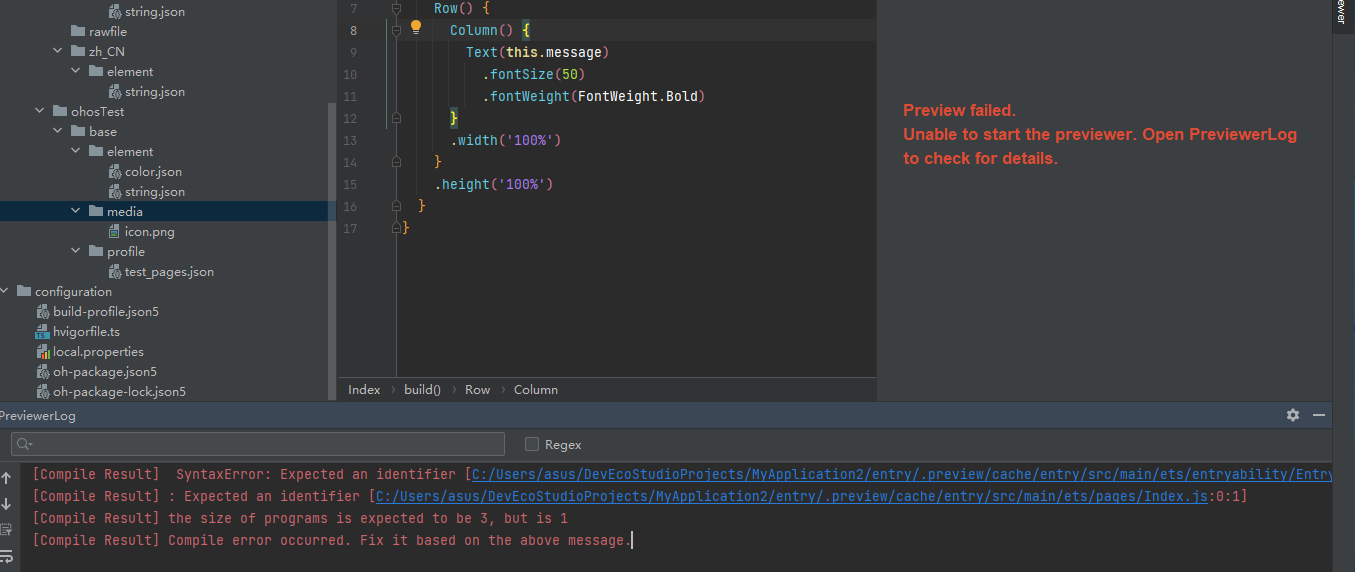Click fold marker at line 16
1355x572 pixels.
[396, 206]
